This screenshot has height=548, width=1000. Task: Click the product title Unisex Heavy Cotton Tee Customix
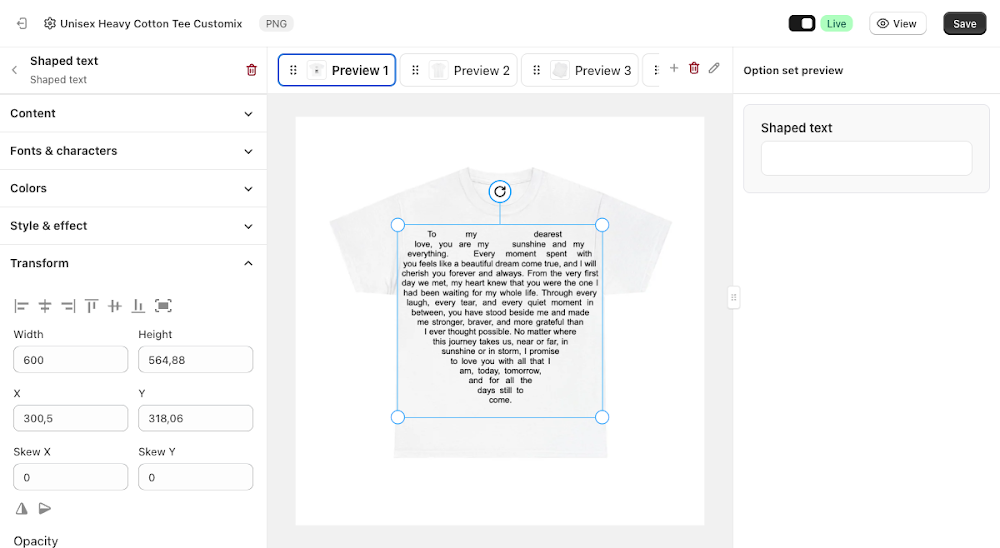[x=151, y=24]
